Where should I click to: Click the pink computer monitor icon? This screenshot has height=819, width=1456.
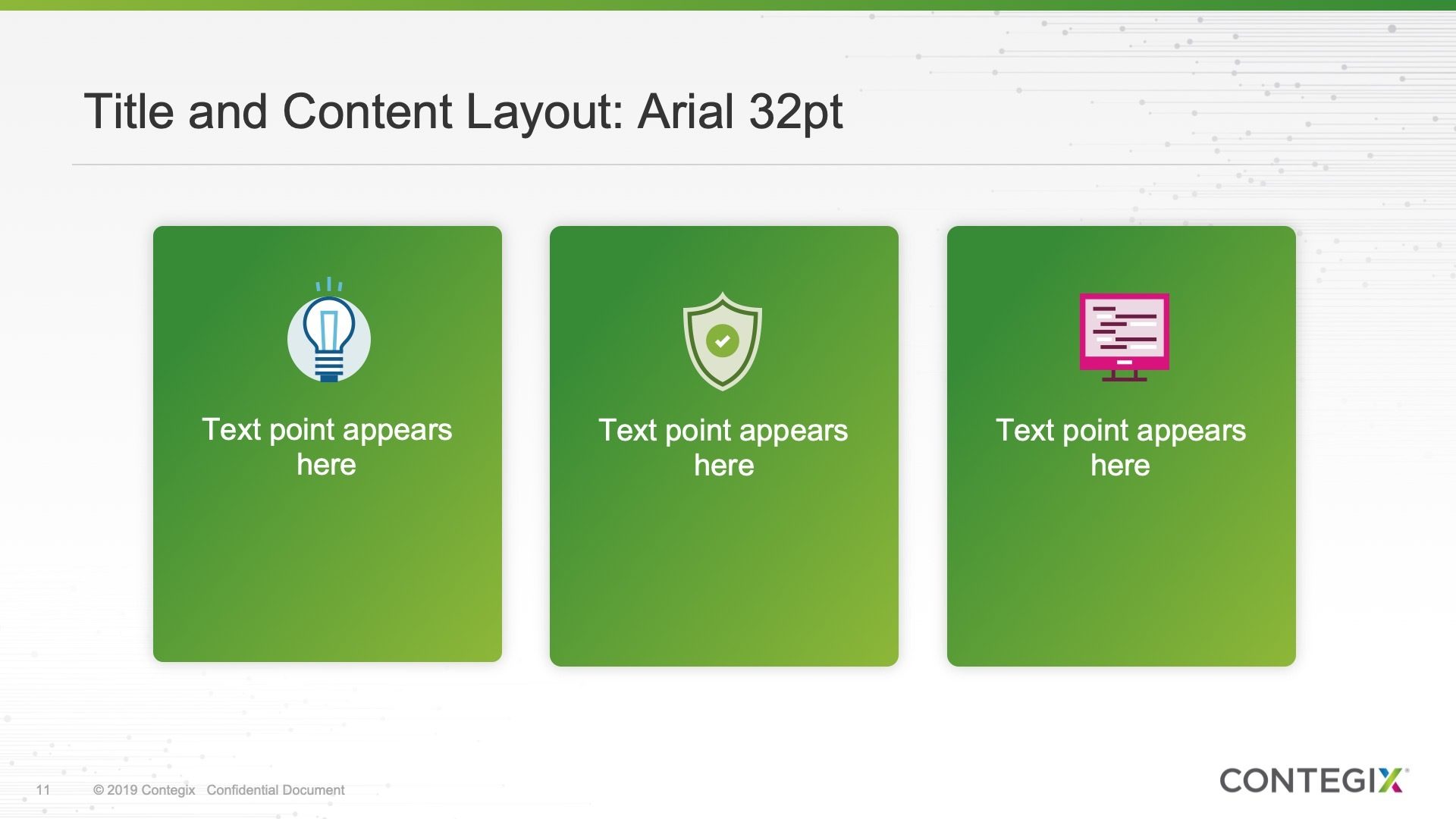pyautogui.click(x=1125, y=337)
